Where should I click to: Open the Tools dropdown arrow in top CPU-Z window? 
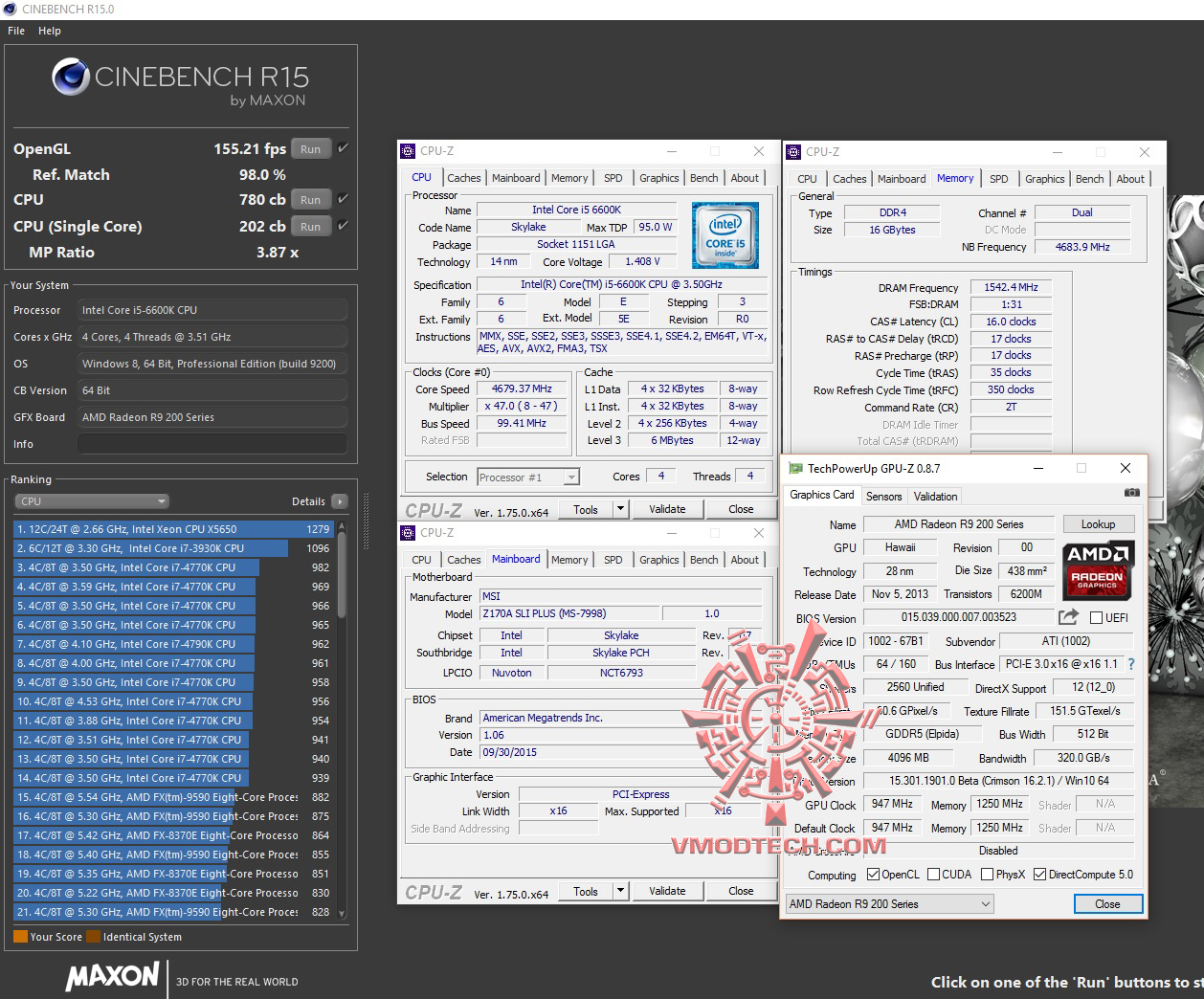point(620,509)
